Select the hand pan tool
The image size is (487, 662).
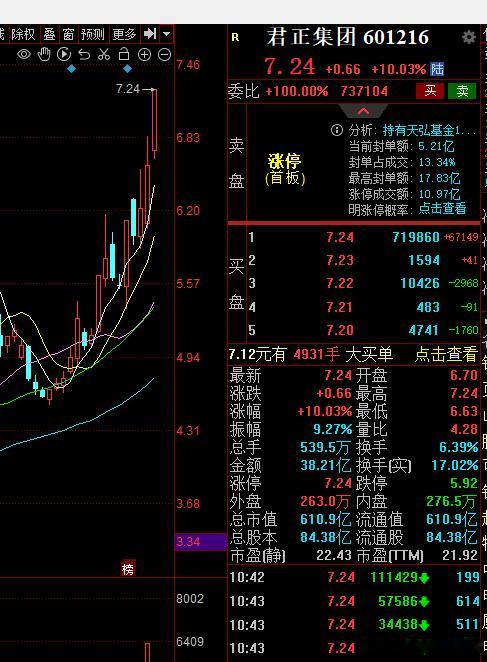[44, 54]
